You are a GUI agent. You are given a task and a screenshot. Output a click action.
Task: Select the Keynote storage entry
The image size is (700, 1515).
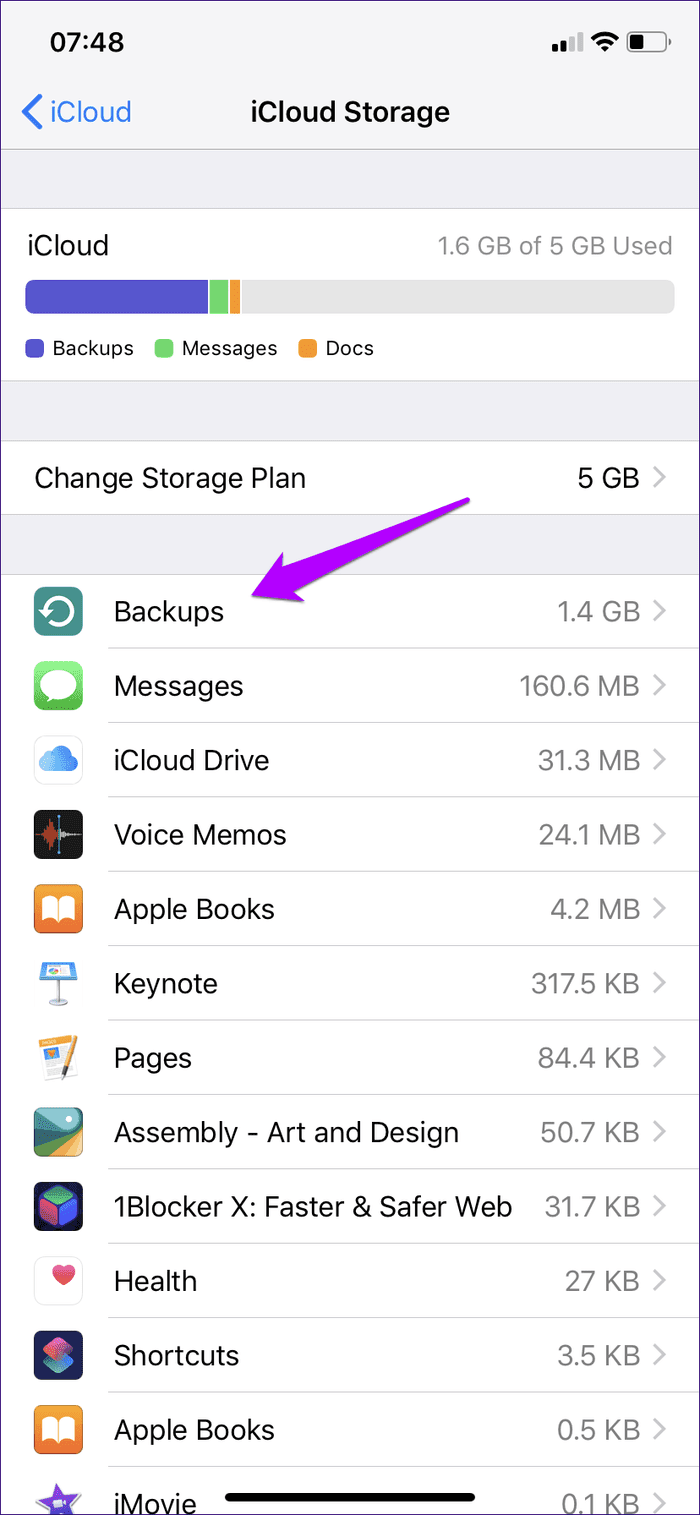tap(166, 983)
